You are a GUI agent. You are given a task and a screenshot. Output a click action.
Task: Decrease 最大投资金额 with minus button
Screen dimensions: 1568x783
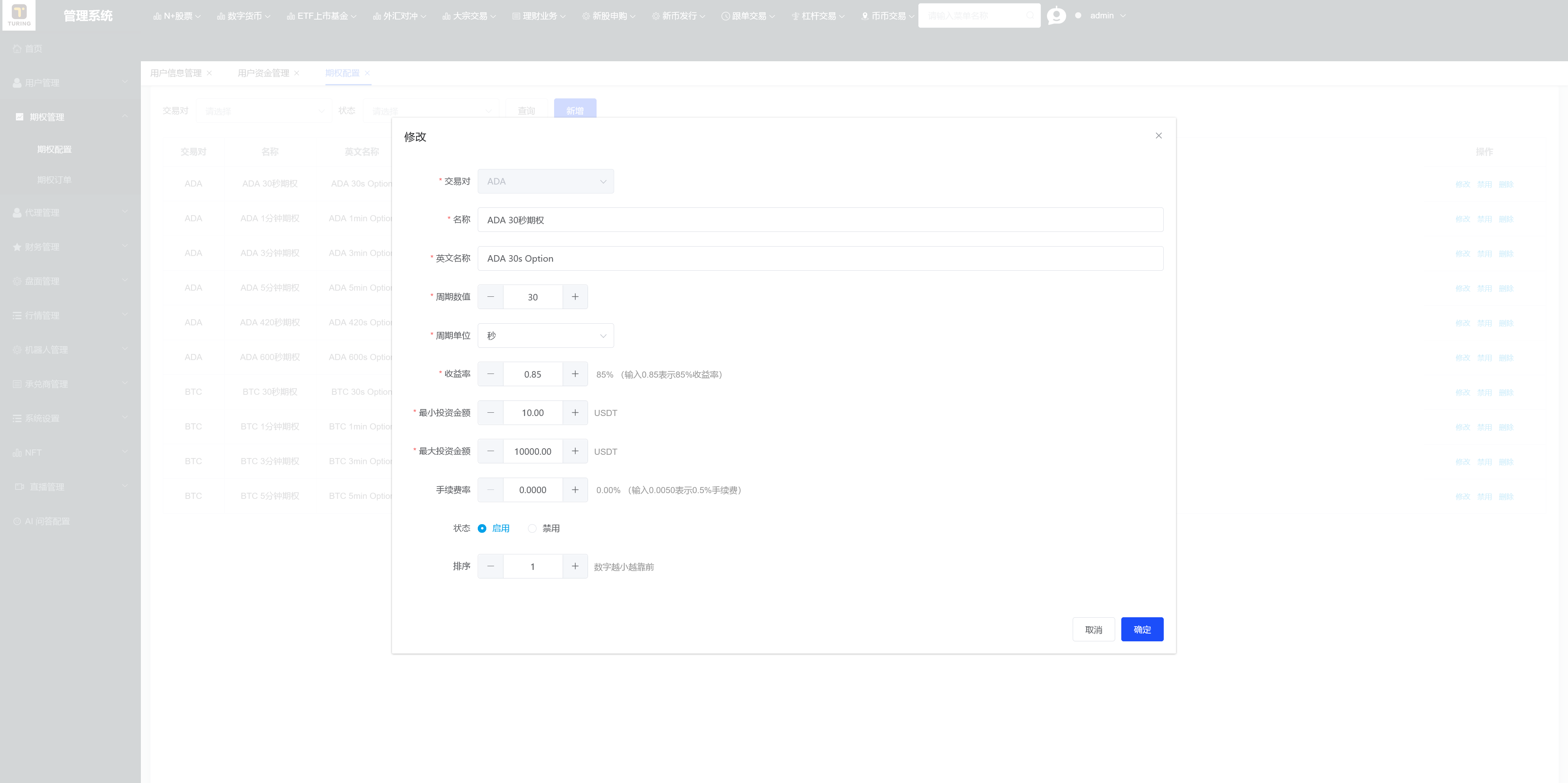pos(490,452)
